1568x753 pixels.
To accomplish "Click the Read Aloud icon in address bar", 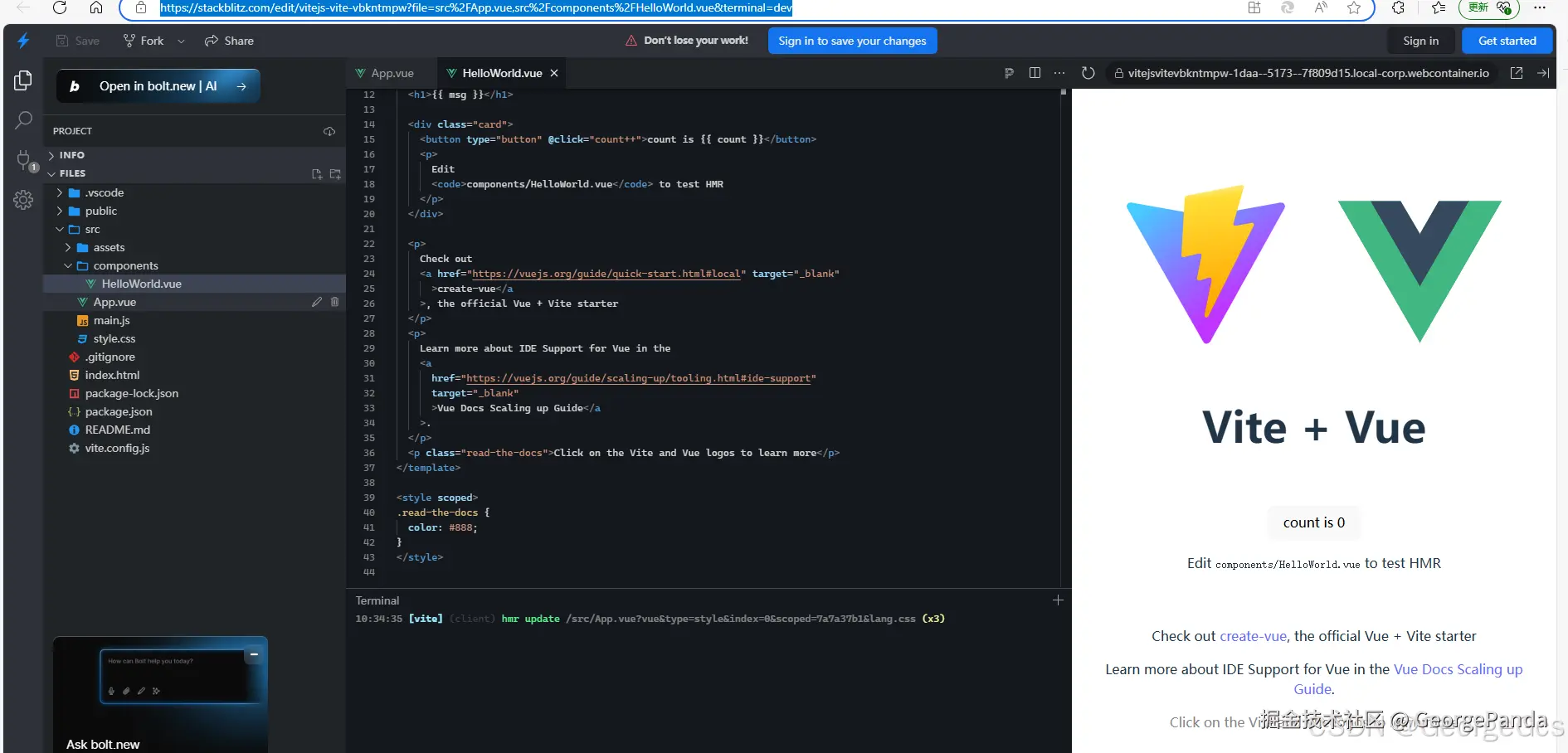I will pos(1321,7).
